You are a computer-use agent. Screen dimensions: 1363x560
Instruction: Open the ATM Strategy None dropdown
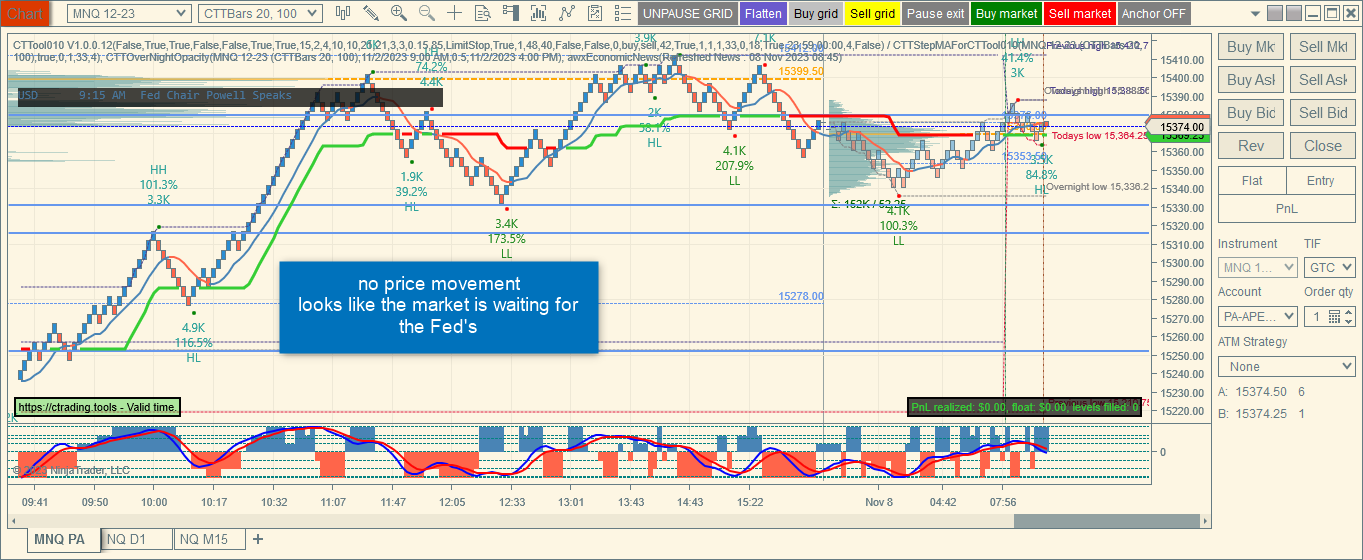tap(1286, 366)
